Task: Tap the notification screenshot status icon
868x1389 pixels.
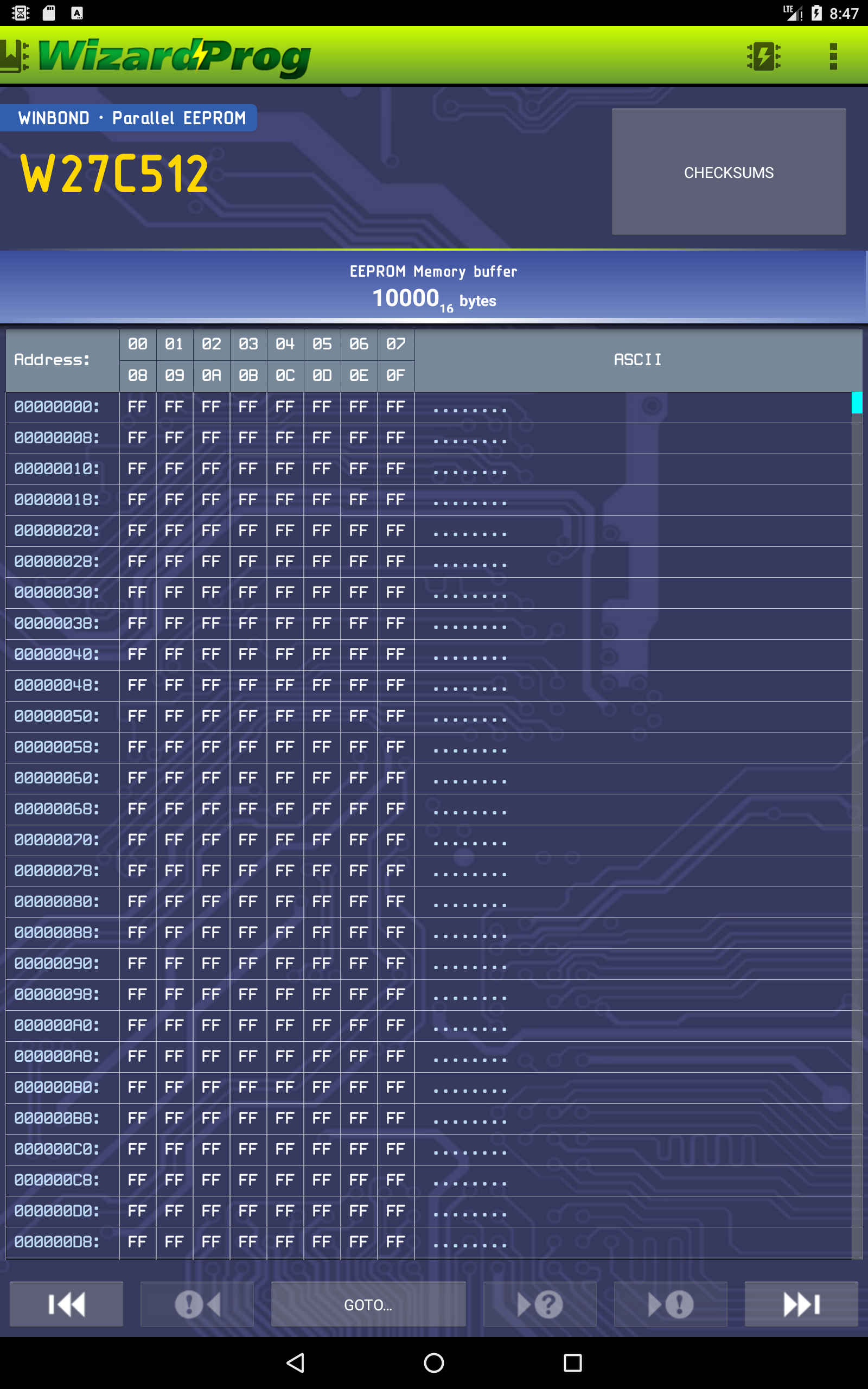Action: 21,12
